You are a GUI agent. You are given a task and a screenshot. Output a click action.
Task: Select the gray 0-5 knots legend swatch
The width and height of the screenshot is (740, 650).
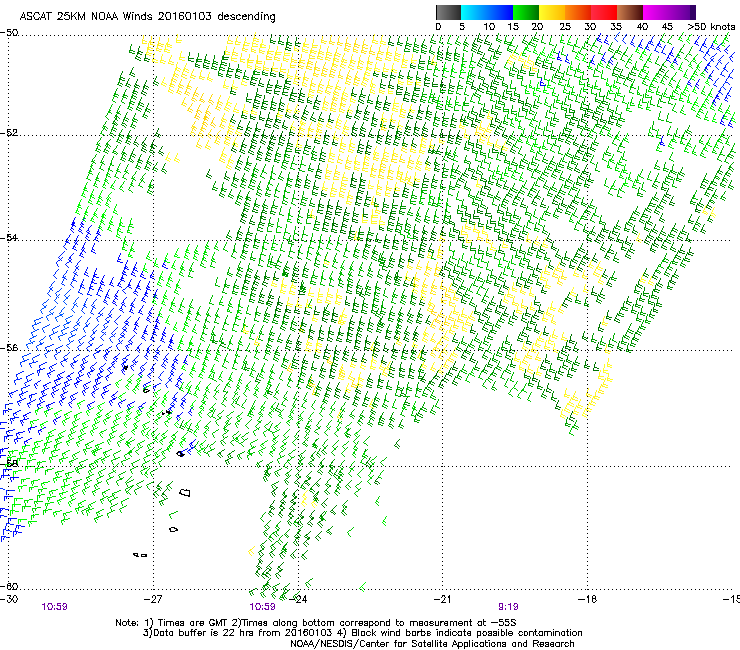(x=448, y=12)
